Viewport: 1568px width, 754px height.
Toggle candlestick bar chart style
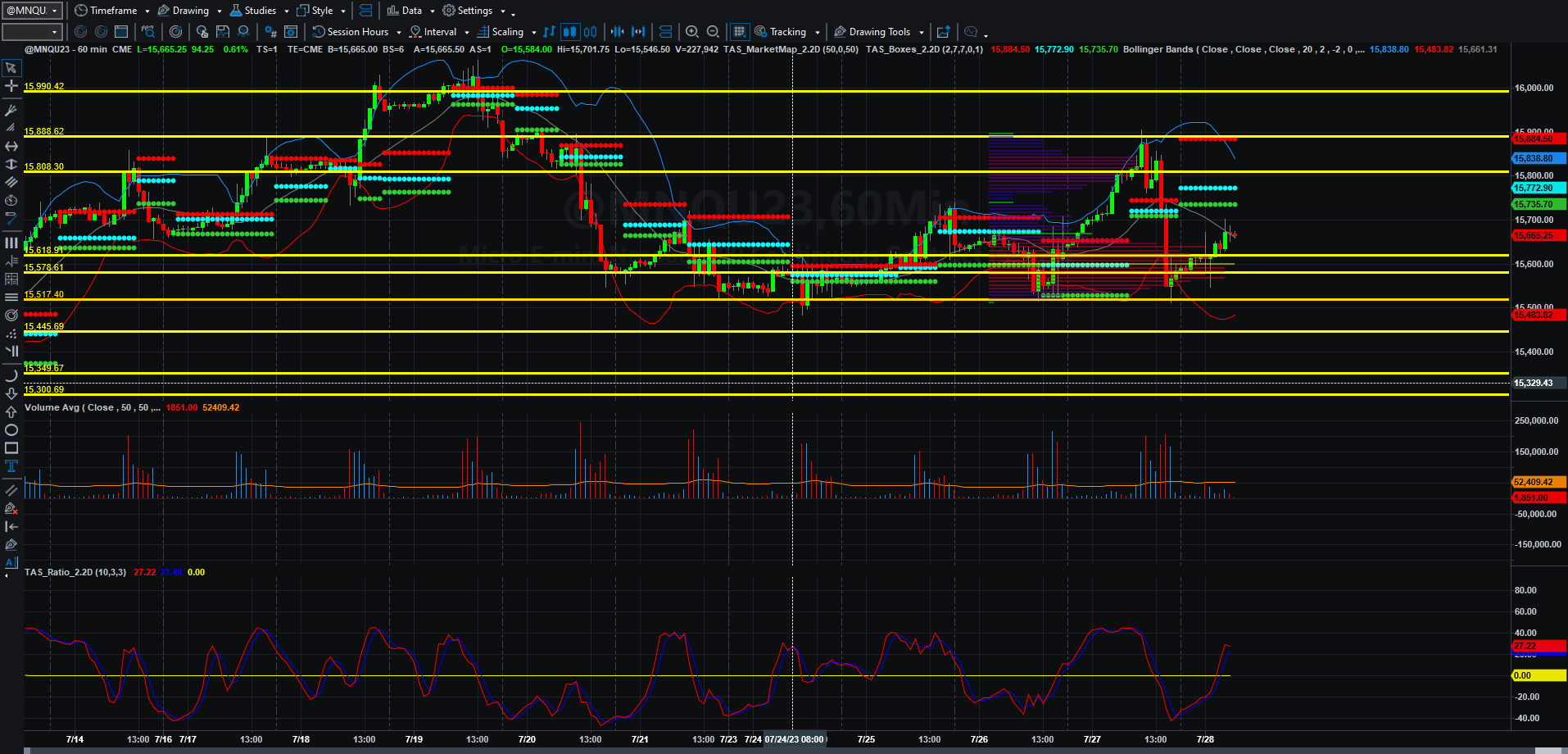click(x=569, y=32)
